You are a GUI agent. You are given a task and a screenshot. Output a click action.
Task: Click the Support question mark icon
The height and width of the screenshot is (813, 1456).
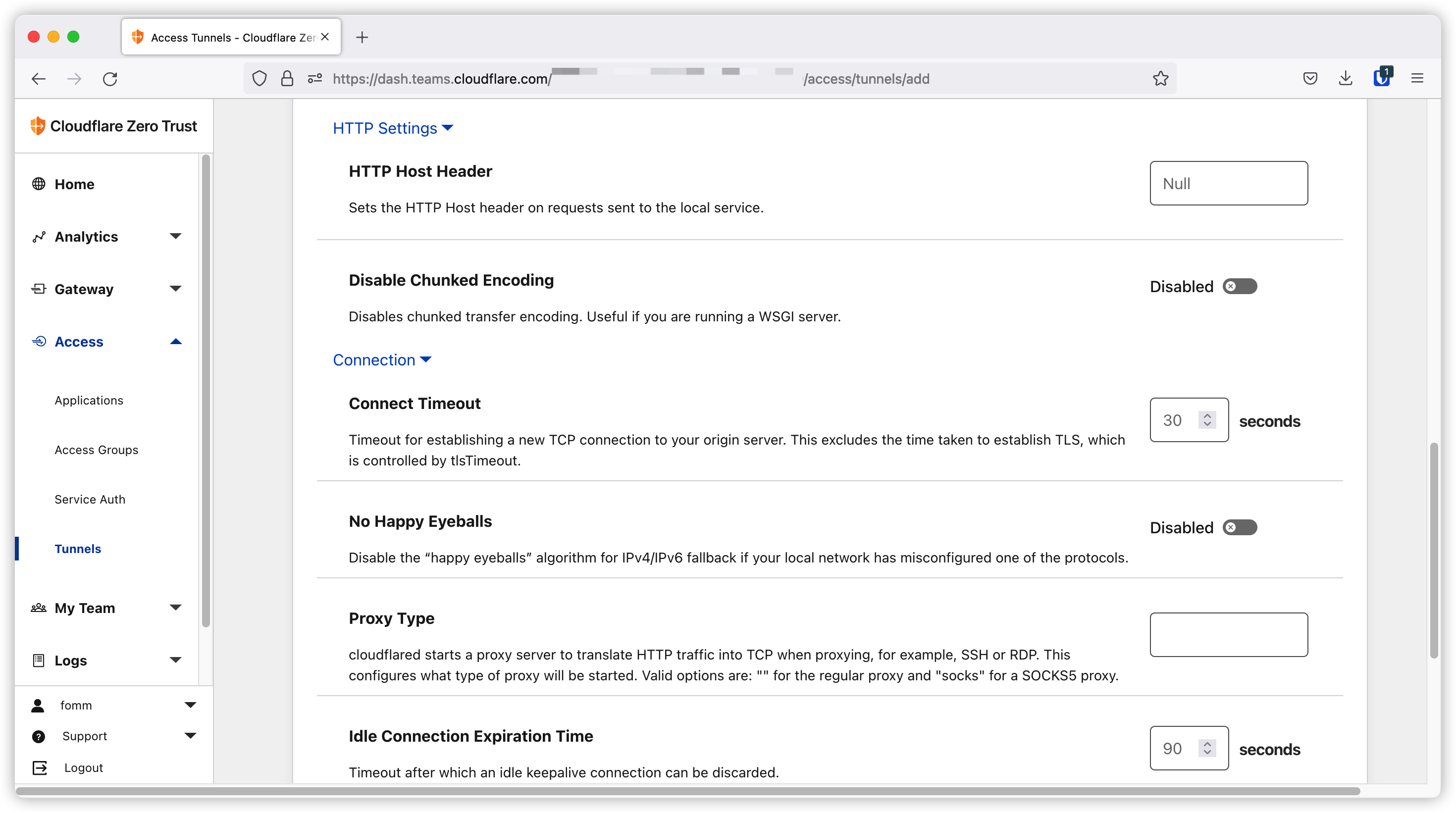[39, 736]
